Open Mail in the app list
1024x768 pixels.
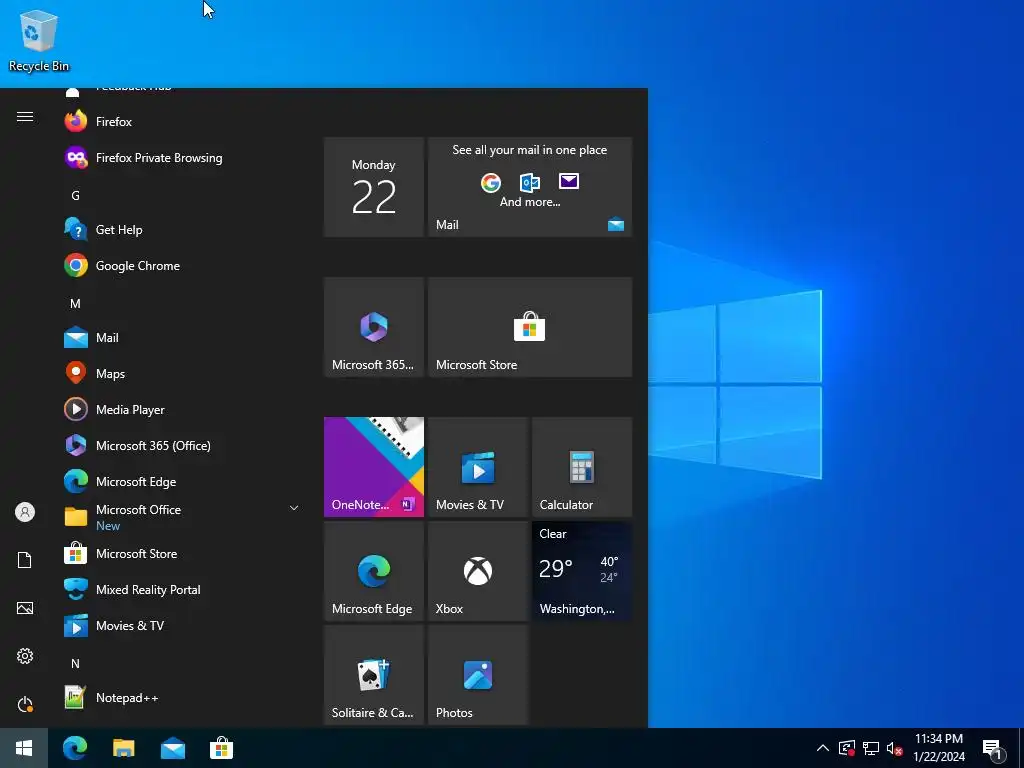[183, 337]
